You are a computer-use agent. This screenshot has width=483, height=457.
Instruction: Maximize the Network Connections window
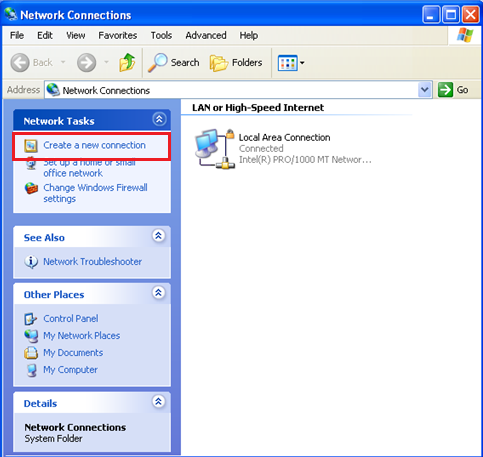tap(451, 15)
